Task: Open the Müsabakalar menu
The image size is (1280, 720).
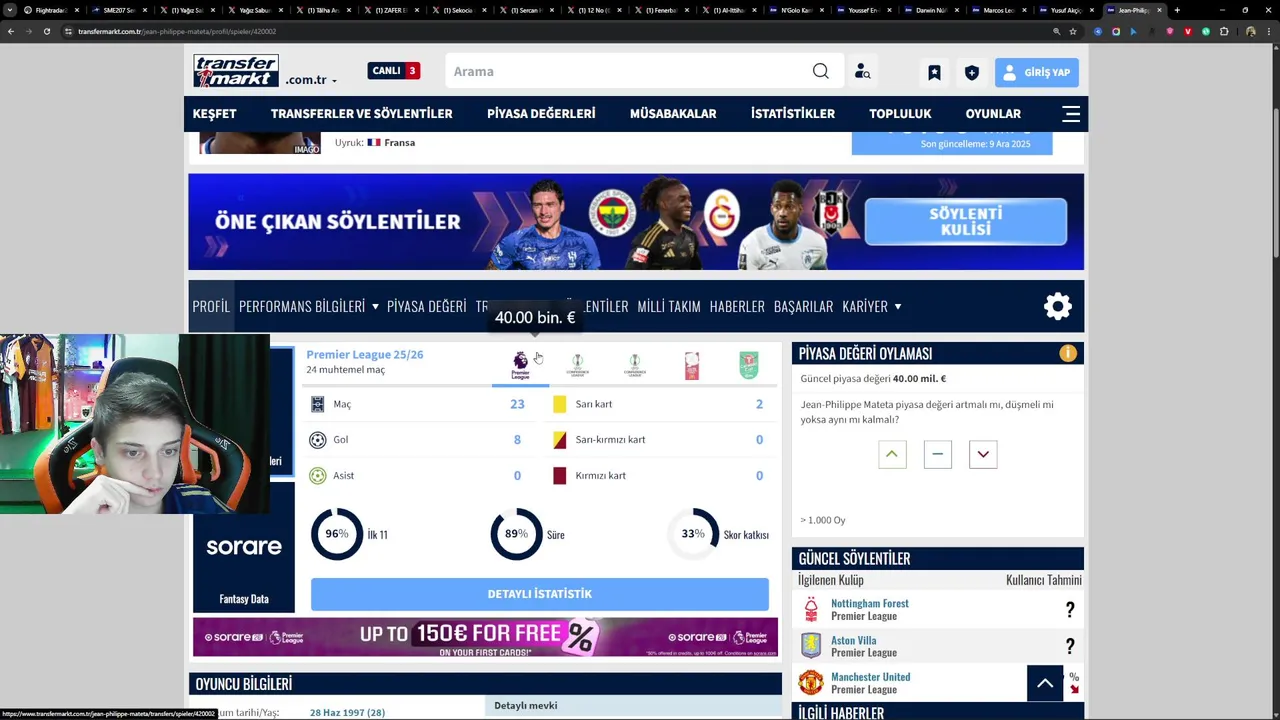Action: tap(673, 113)
